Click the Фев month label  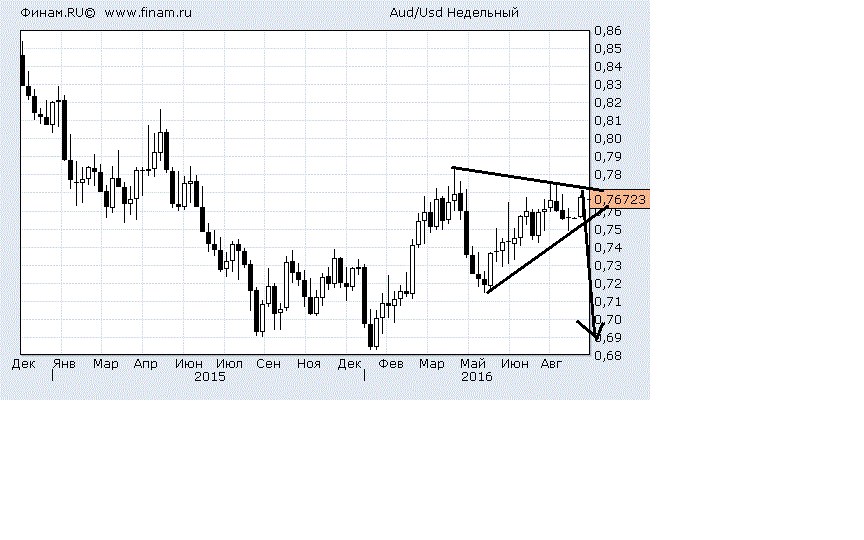pos(391,364)
